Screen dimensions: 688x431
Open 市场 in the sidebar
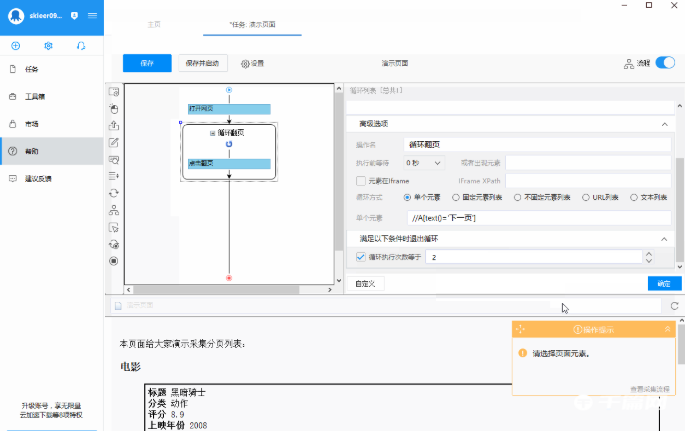pos(52,124)
